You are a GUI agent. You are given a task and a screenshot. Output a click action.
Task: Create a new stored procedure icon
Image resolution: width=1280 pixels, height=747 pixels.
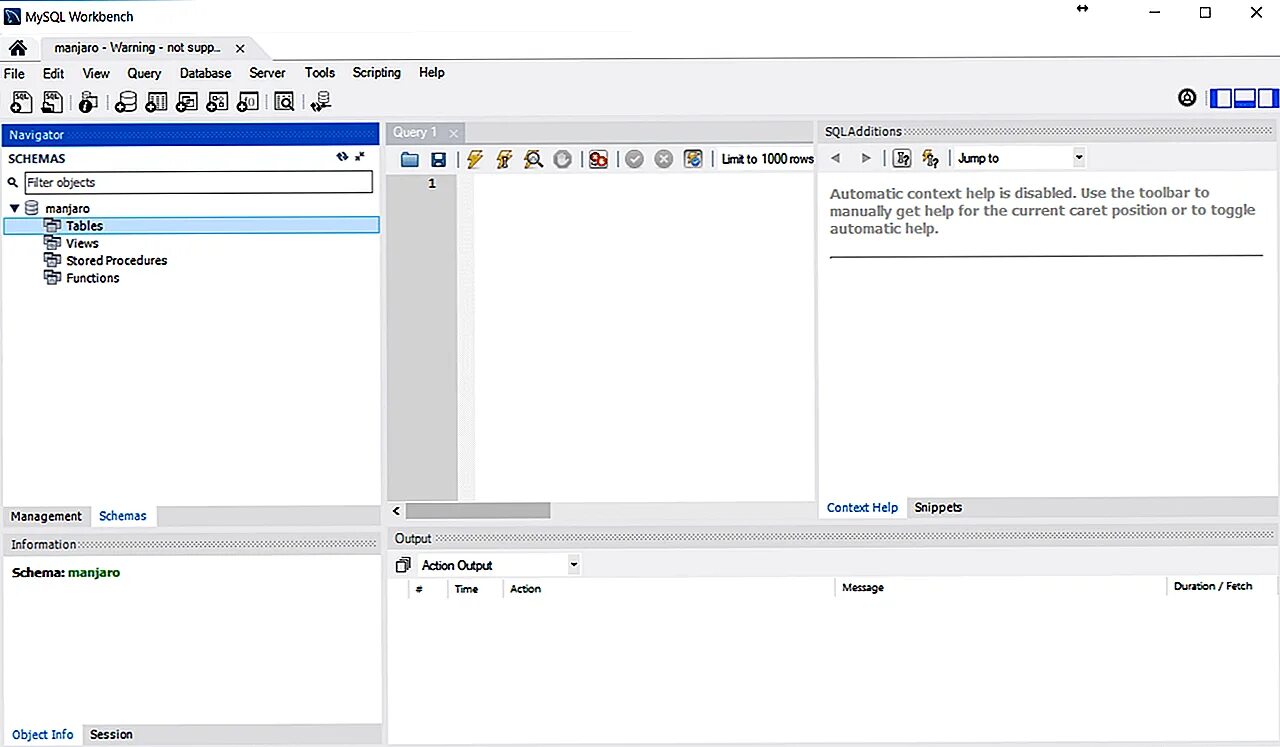click(x=217, y=102)
